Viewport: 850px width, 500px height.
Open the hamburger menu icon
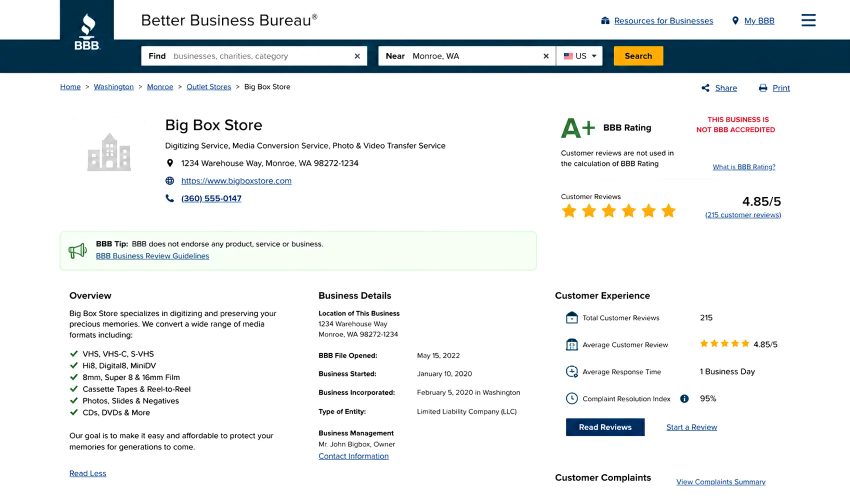(x=808, y=20)
